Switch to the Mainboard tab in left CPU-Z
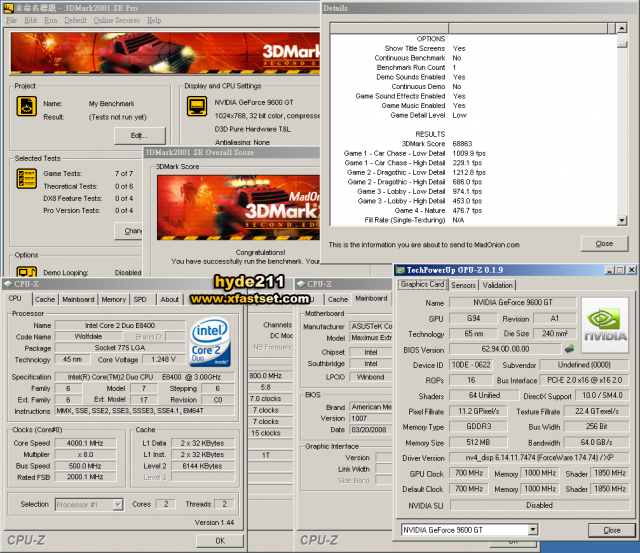 click(x=78, y=300)
